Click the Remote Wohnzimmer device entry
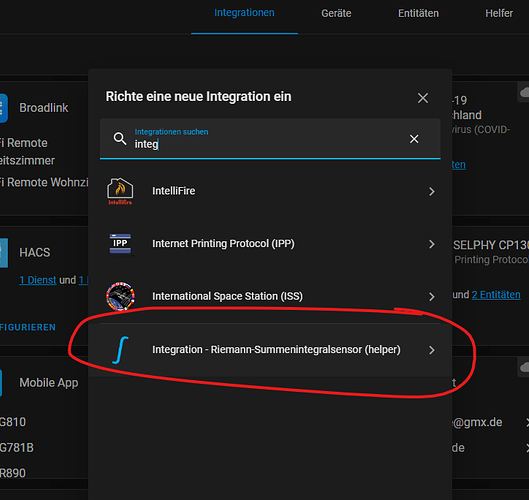 [x=44, y=183]
